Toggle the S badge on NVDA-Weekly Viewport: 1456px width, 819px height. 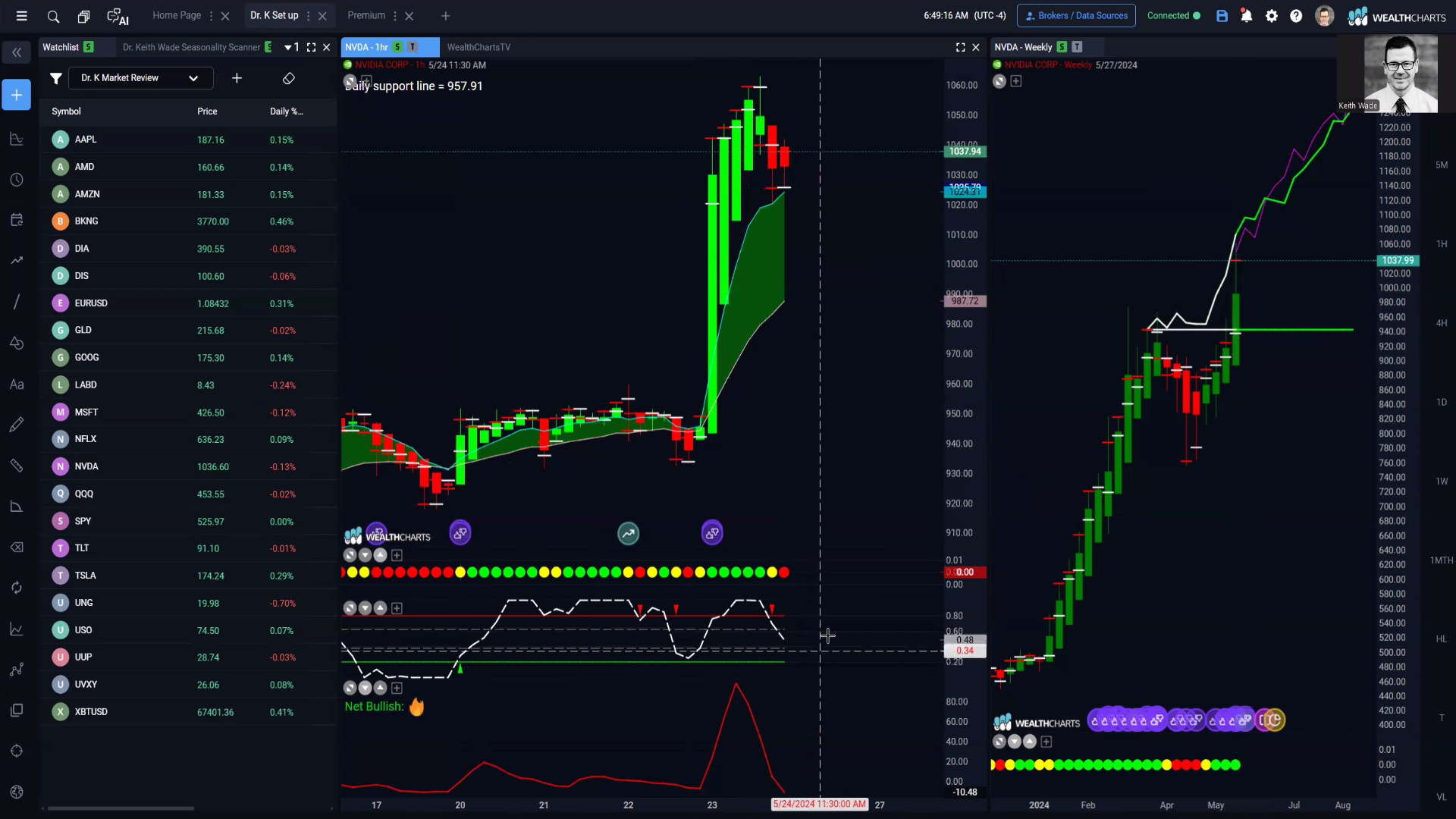click(x=1062, y=47)
